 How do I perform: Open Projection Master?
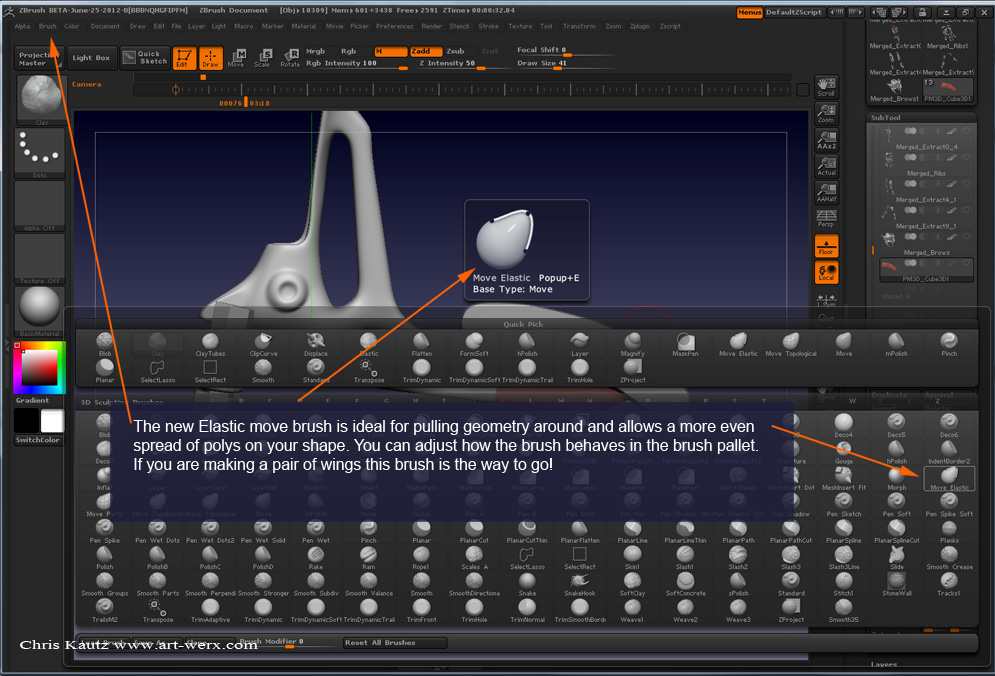pos(38,58)
